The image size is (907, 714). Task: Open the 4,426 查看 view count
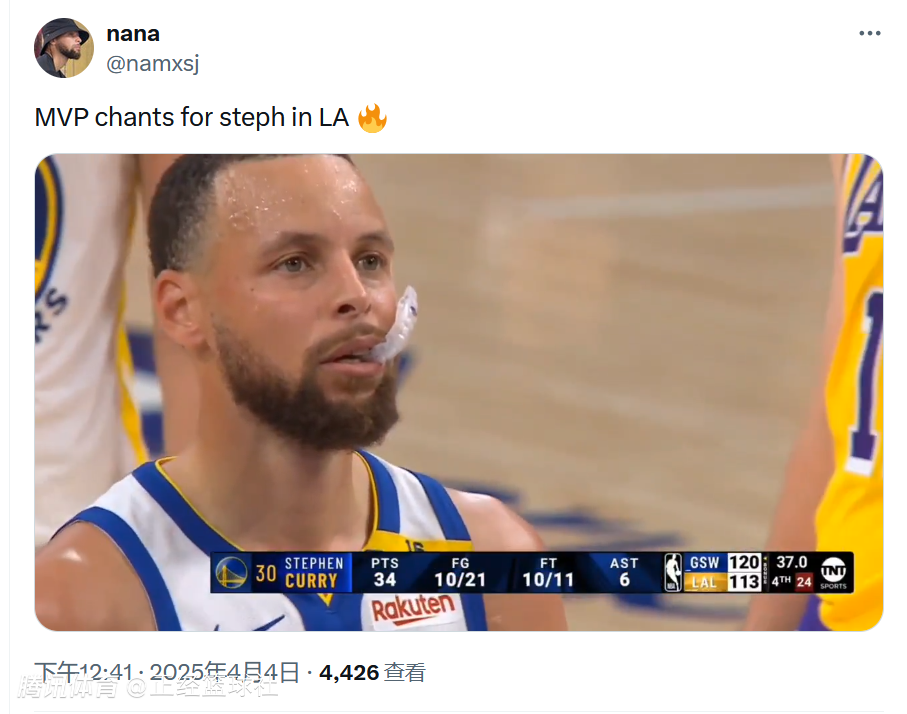pos(372,673)
